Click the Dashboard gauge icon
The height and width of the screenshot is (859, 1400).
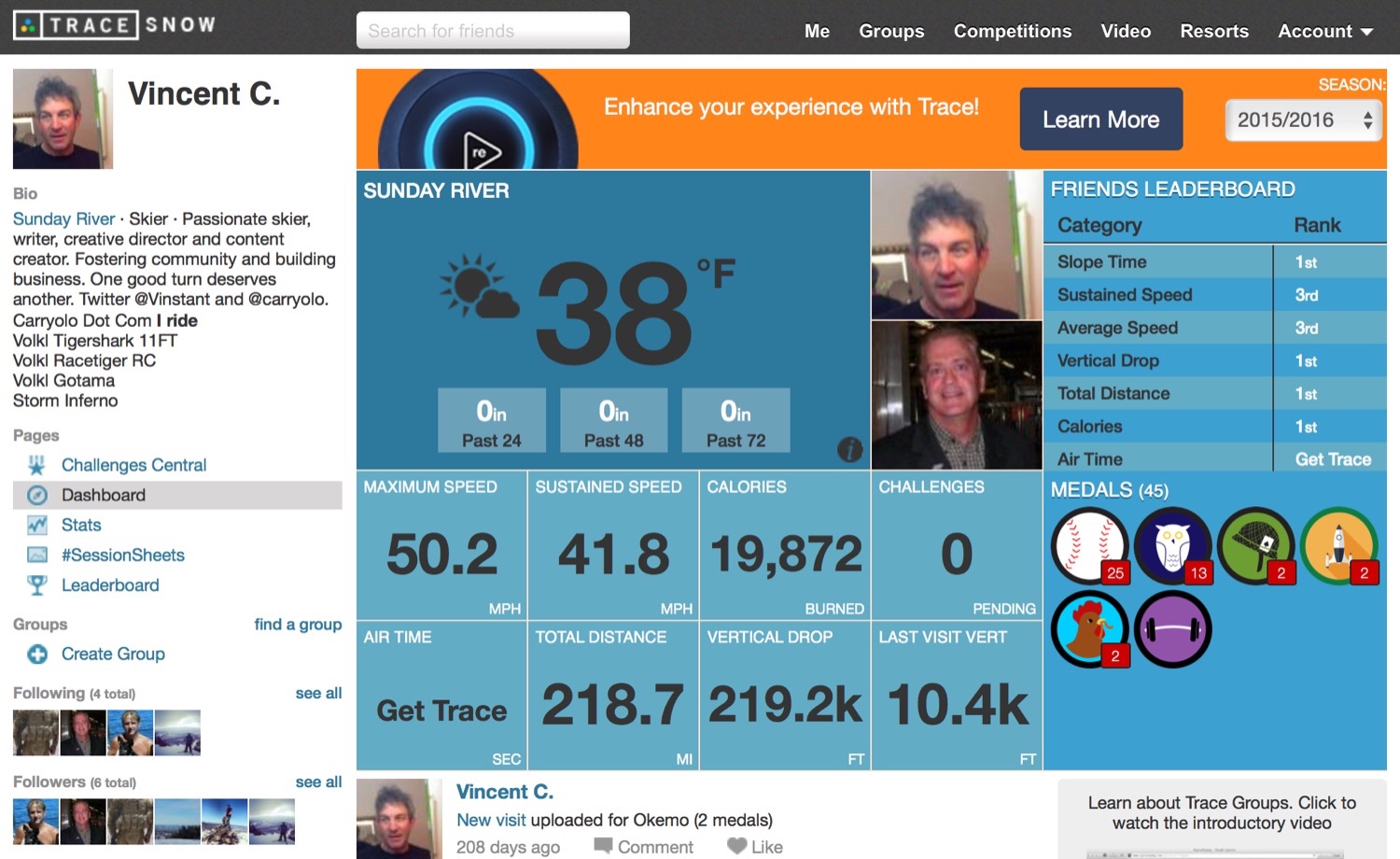click(37, 495)
